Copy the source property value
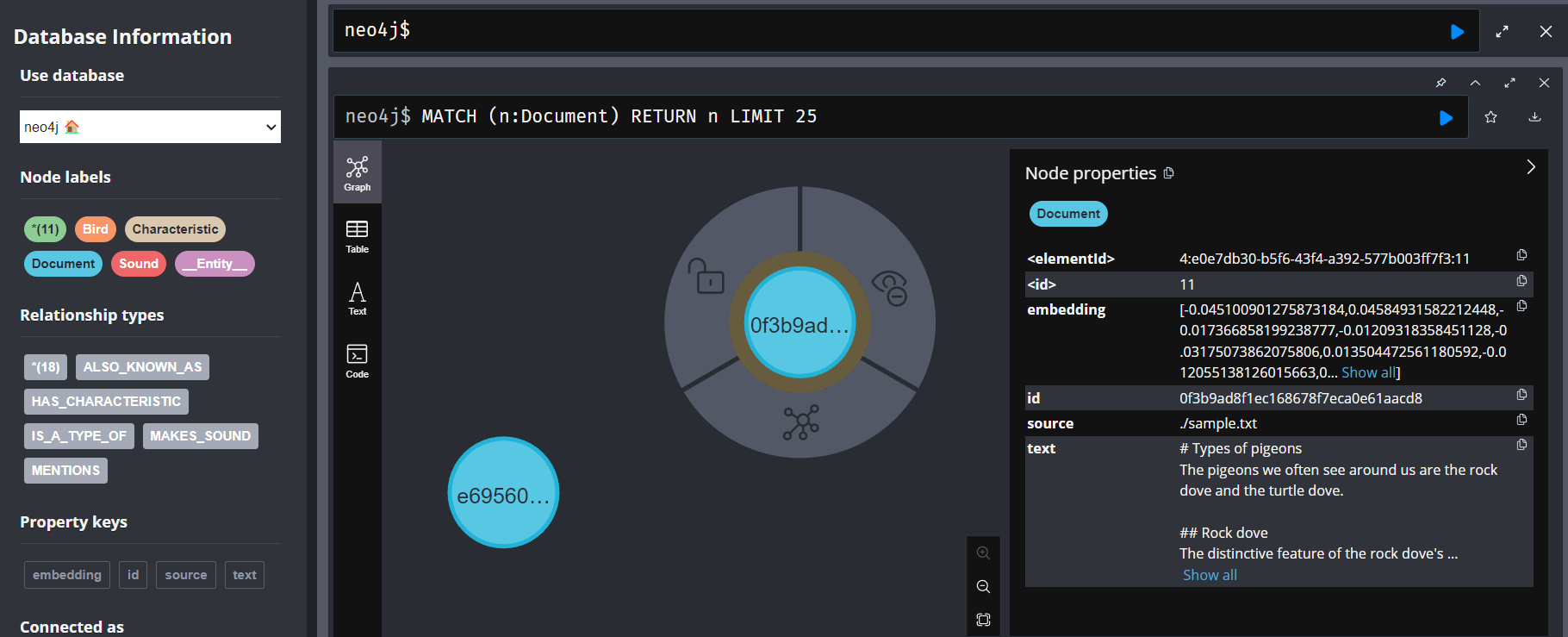1568x637 pixels. (x=1521, y=420)
